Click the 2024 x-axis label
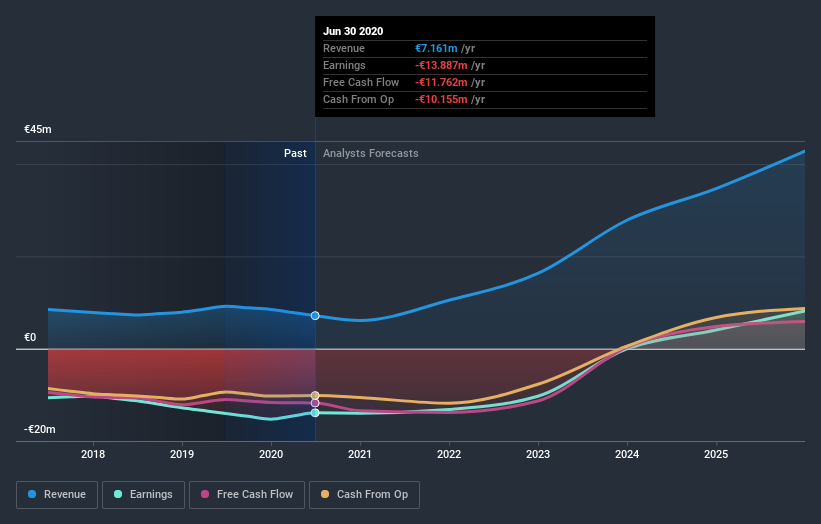821x524 pixels. (627, 454)
